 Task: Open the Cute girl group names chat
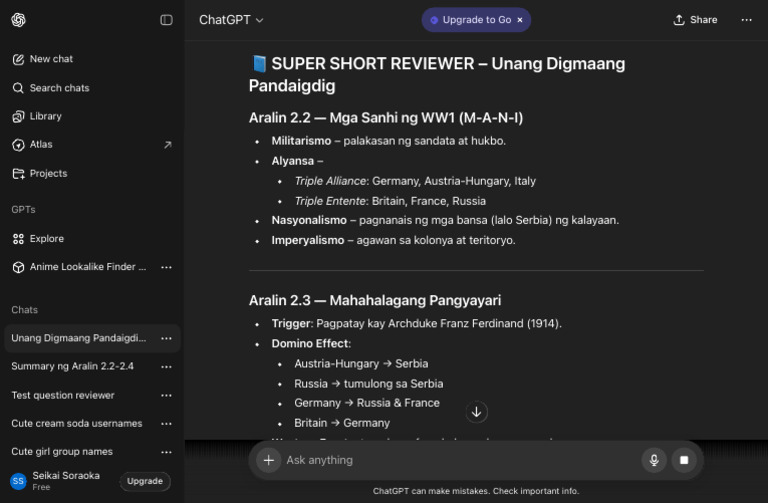point(62,452)
